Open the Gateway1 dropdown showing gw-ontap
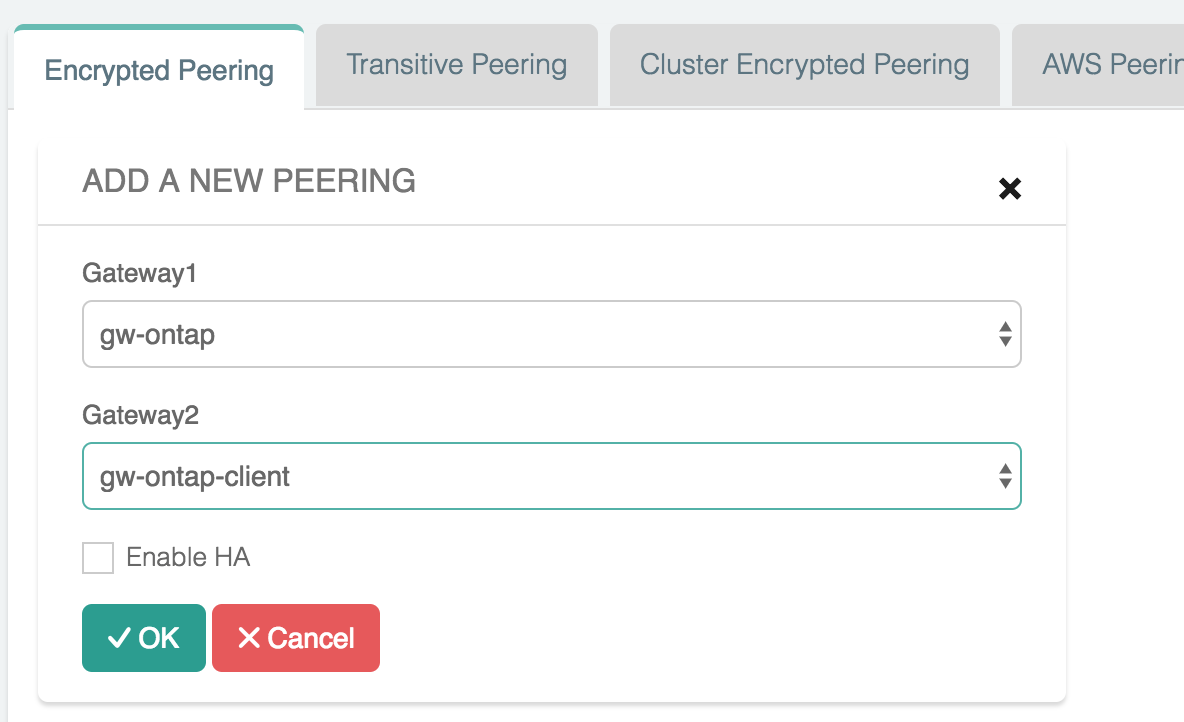 (550, 335)
